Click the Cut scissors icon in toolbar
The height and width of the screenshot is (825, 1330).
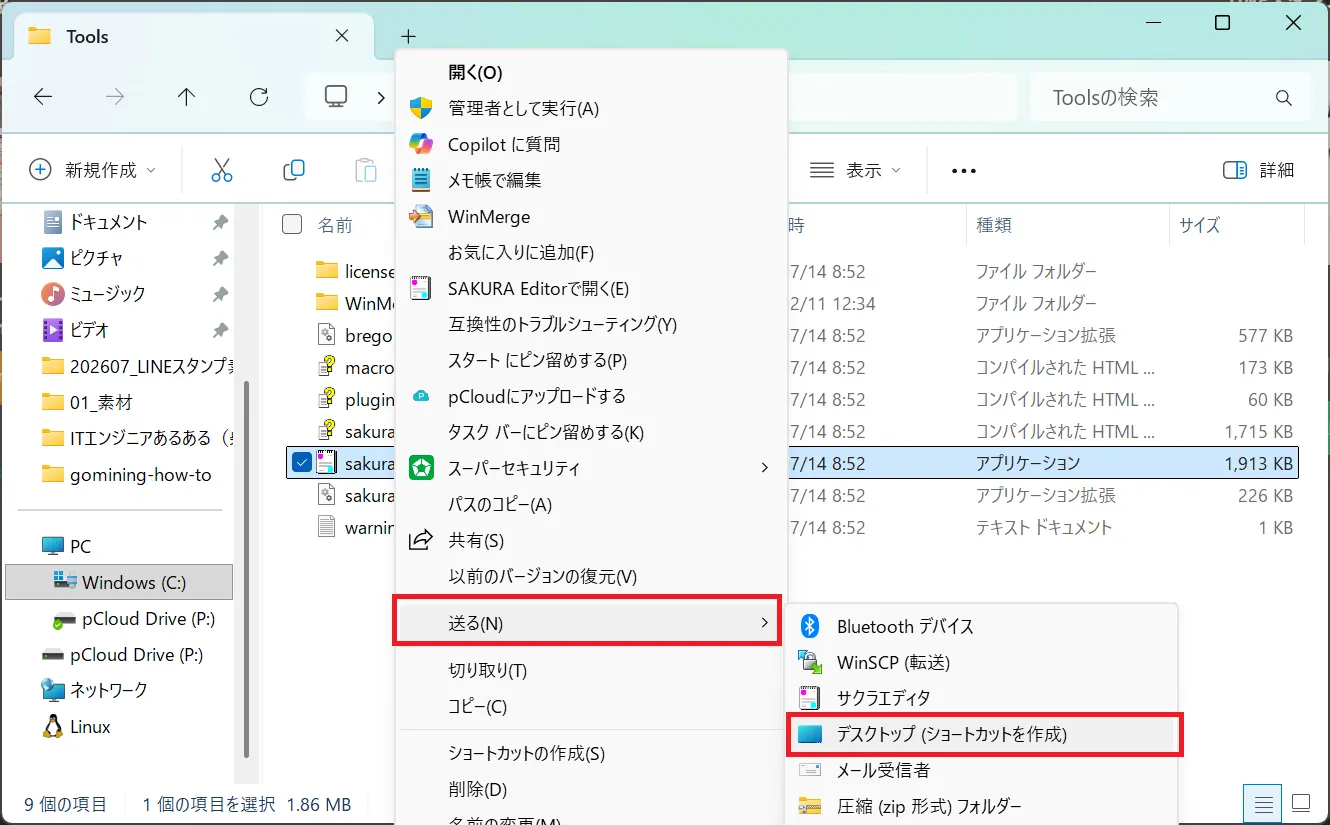[x=222, y=170]
